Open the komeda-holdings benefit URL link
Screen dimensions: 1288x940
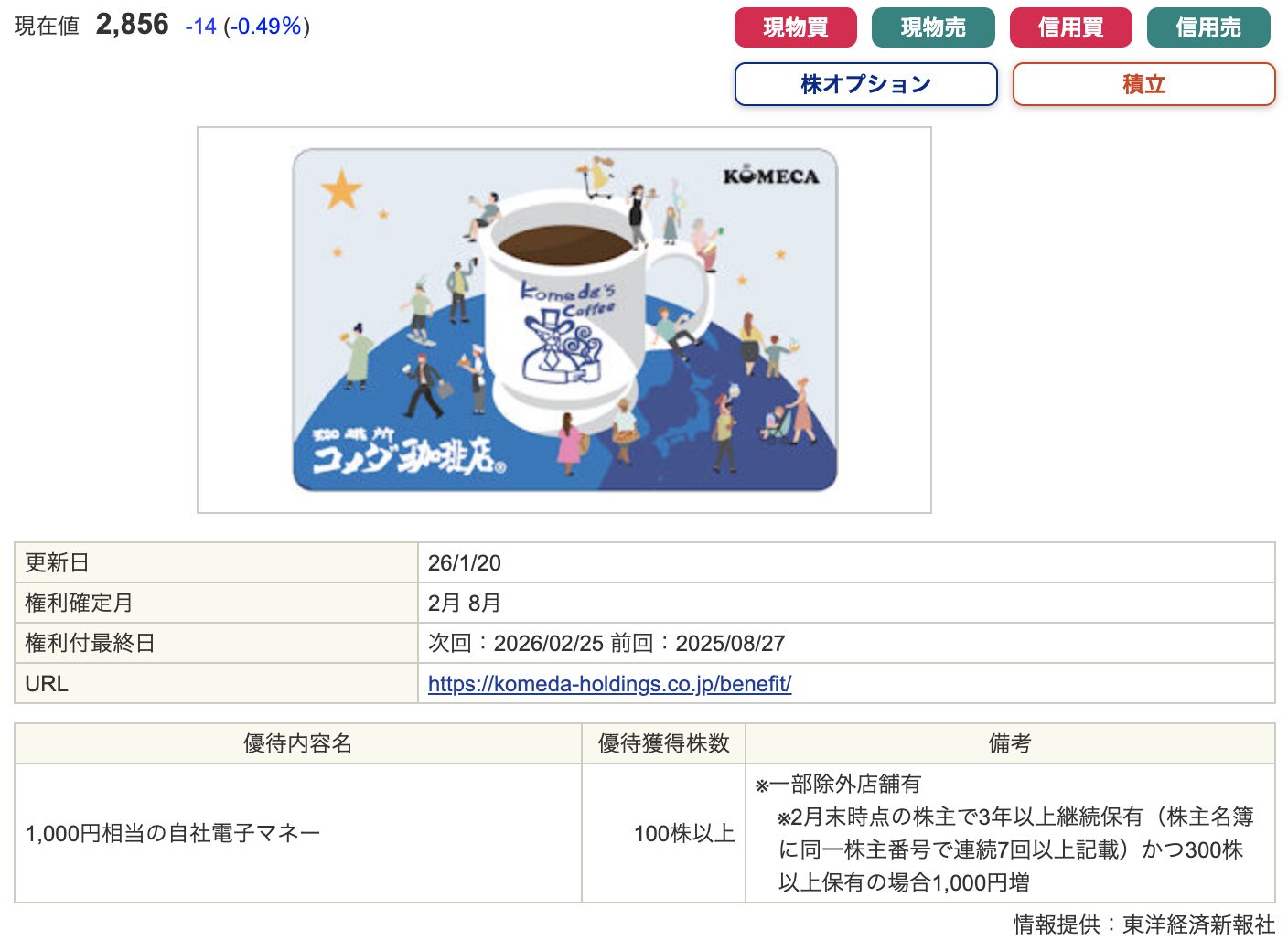pos(609,684)
